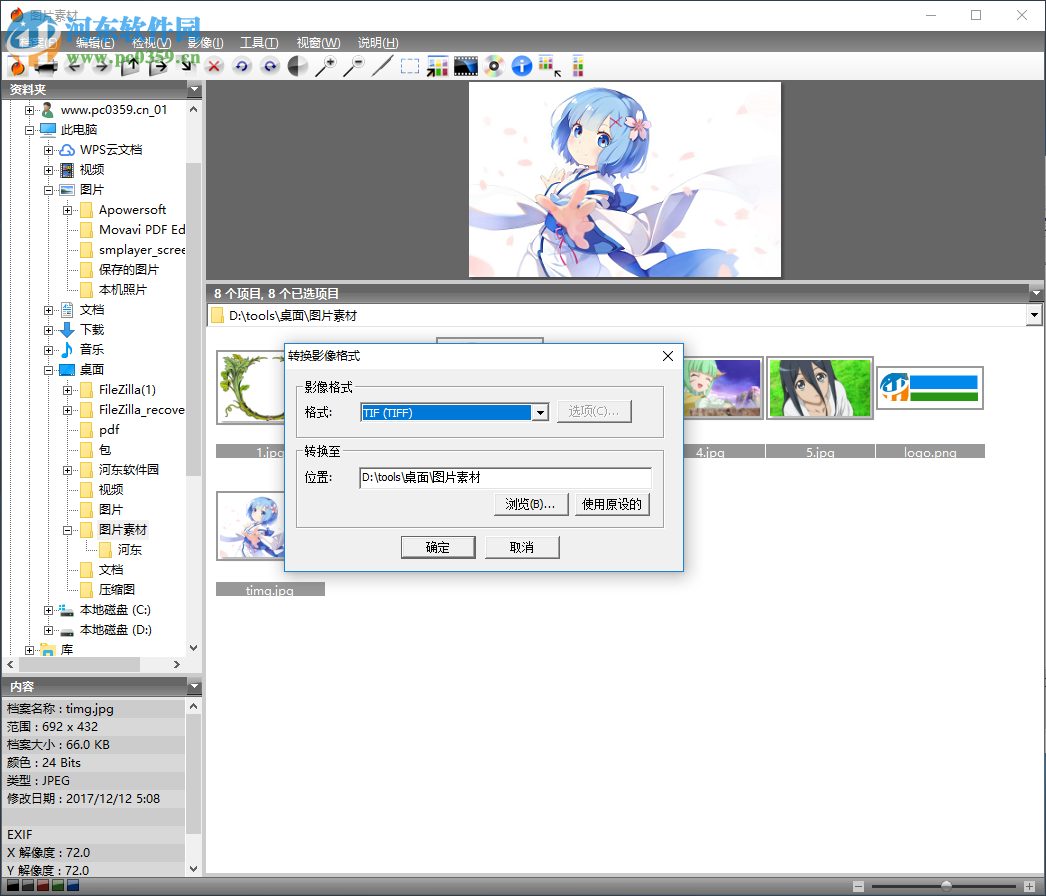1046x896 pixels.
Task: Expand 本地磁盘 (C:) tree node
Action: 48,610
